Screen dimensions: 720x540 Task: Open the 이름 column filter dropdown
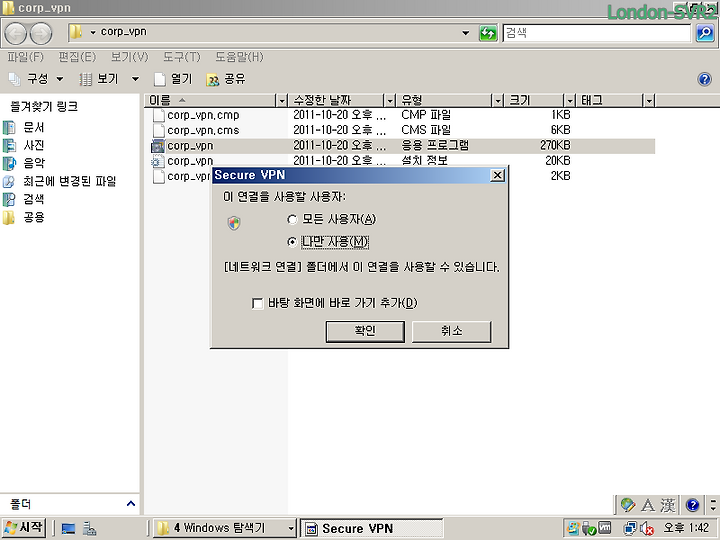click(281, 100)
